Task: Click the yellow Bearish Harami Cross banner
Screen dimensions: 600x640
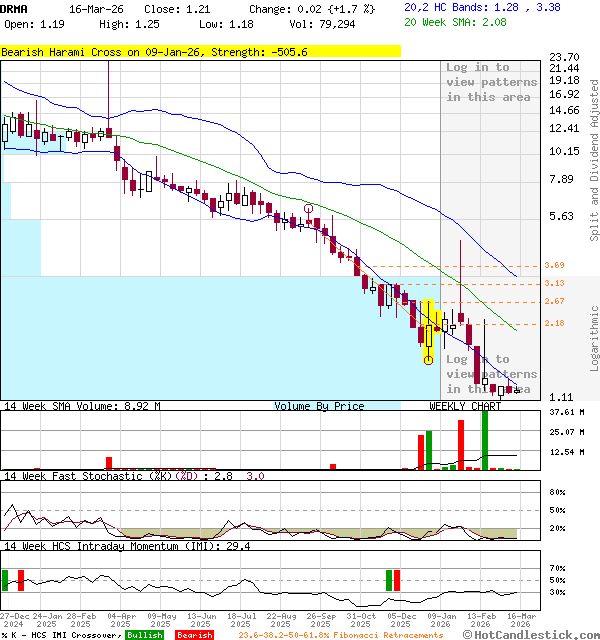Action: 200,51
